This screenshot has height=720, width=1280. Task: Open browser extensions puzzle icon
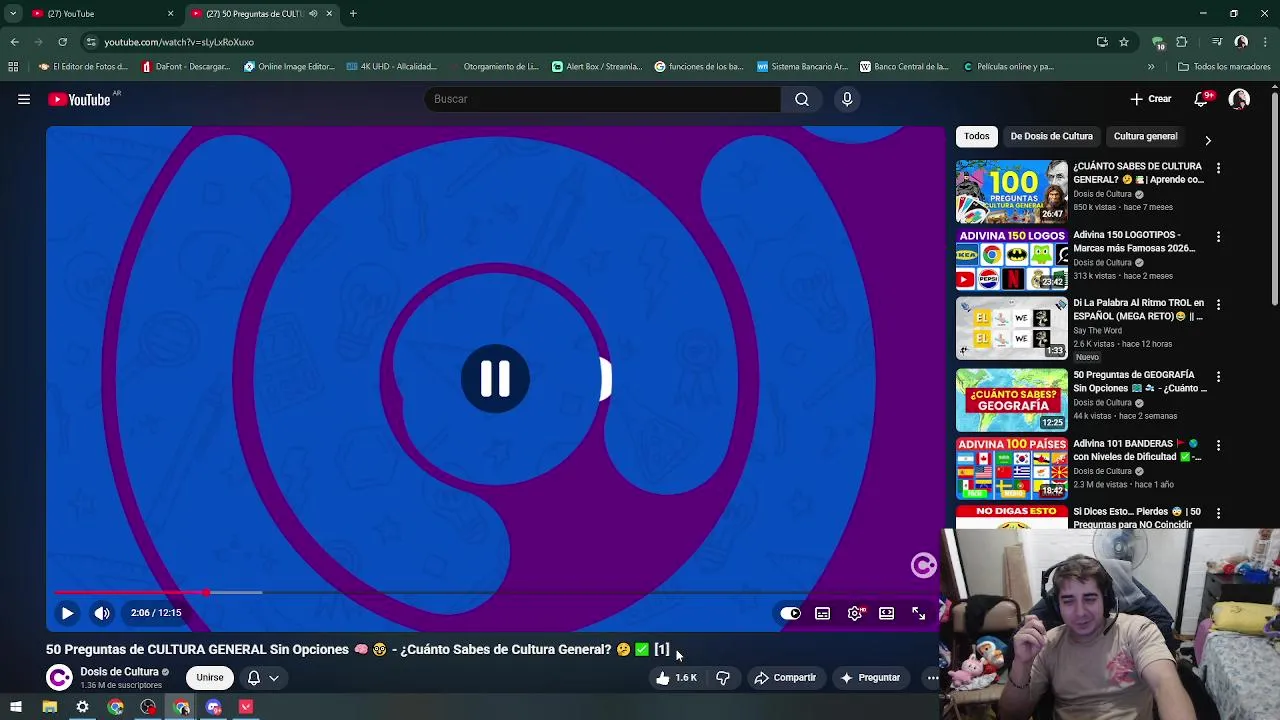[x=1181, y=42]
